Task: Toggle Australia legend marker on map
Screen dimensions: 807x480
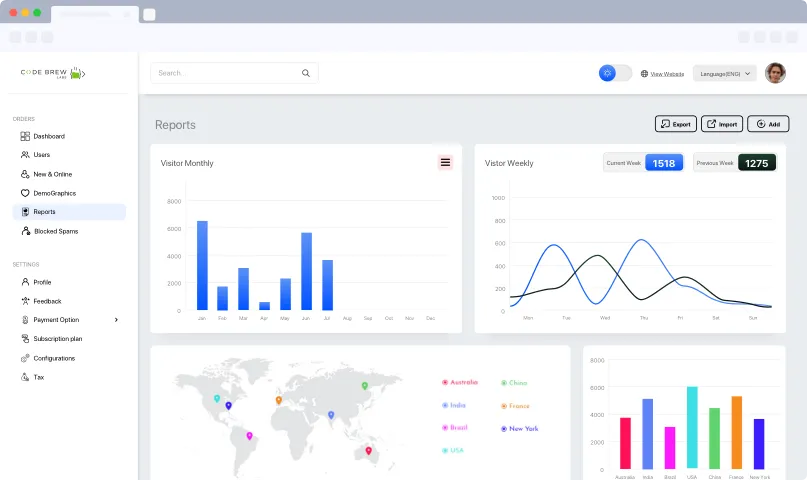Action: click(445, 382)
